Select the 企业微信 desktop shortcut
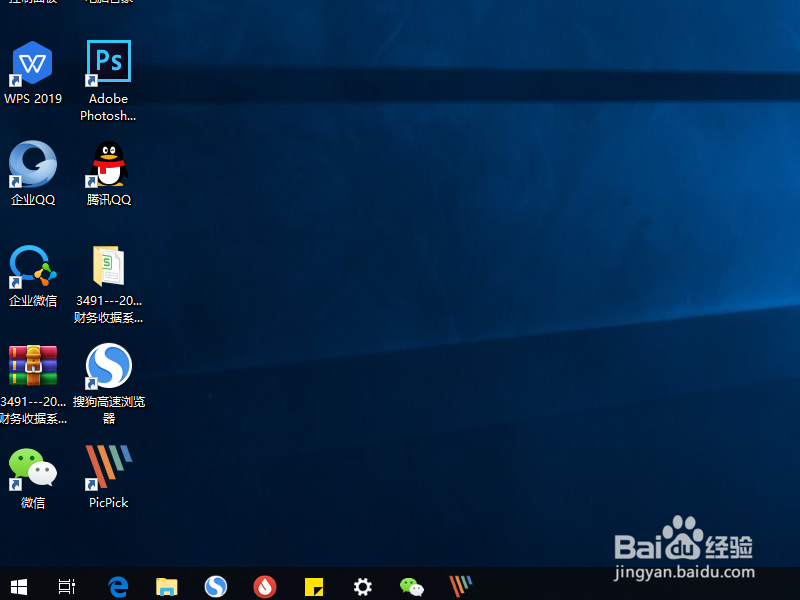 click(x=33, y=266)
